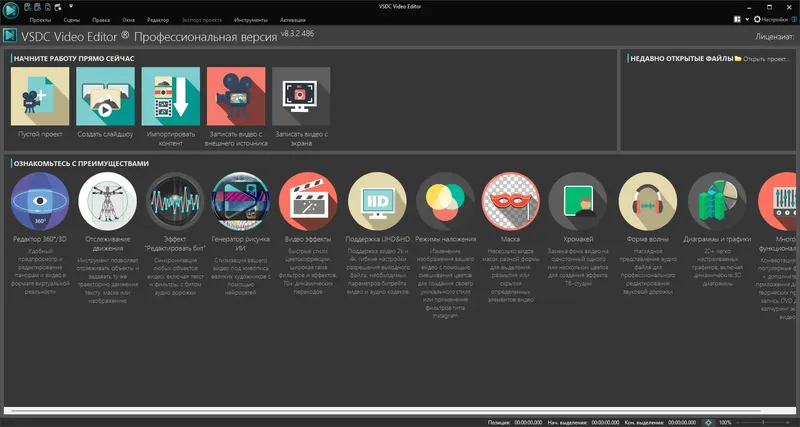Click the Поддержка UHD&HD monitor icon

click(x=377, y=201)
